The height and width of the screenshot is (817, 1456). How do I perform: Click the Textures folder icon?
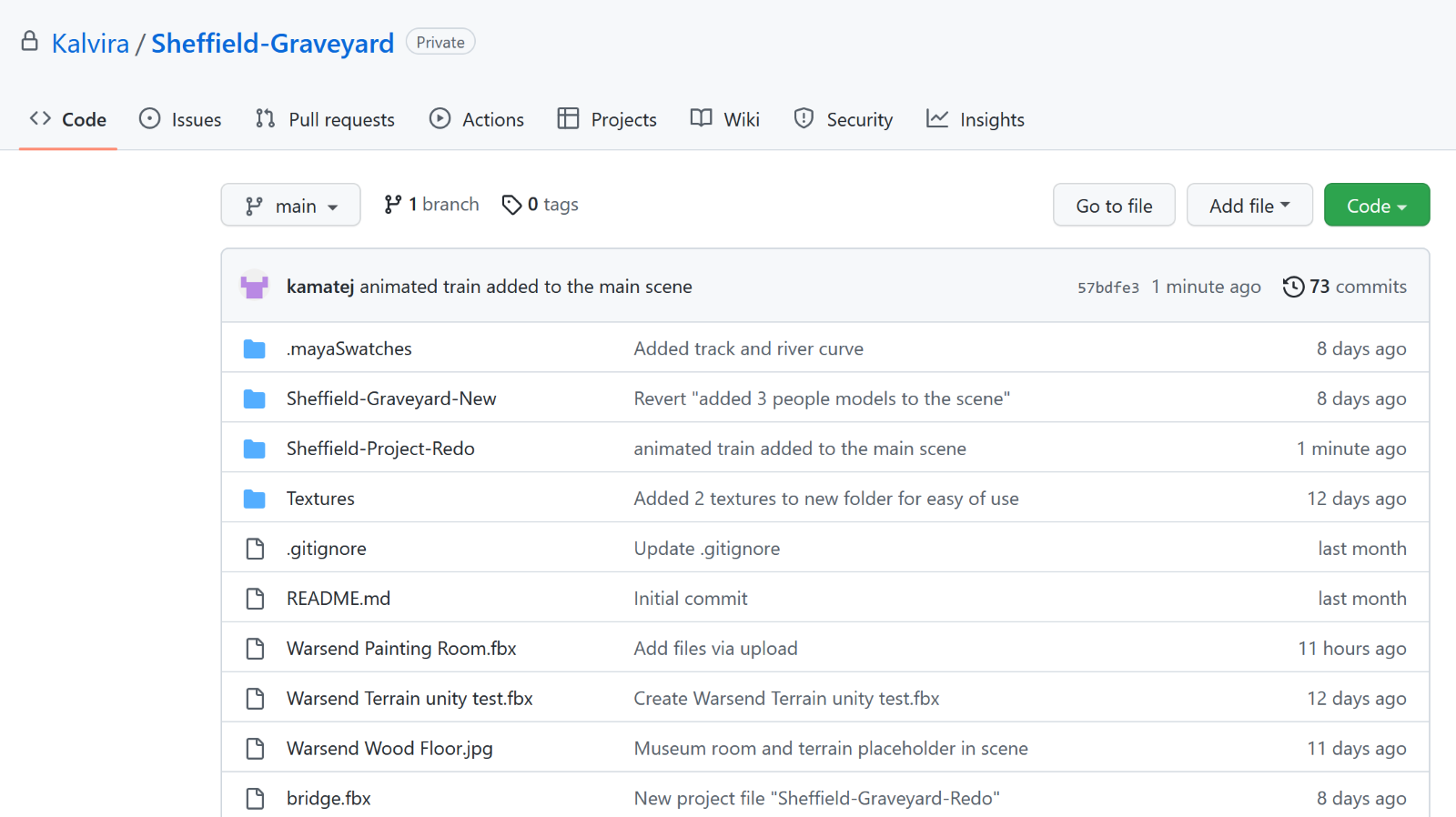(x=255, y=499)
